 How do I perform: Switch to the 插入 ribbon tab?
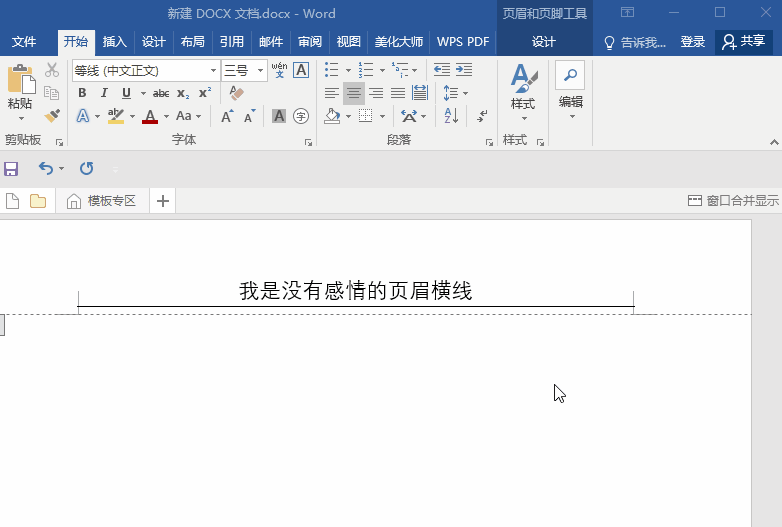click(115, 42)
